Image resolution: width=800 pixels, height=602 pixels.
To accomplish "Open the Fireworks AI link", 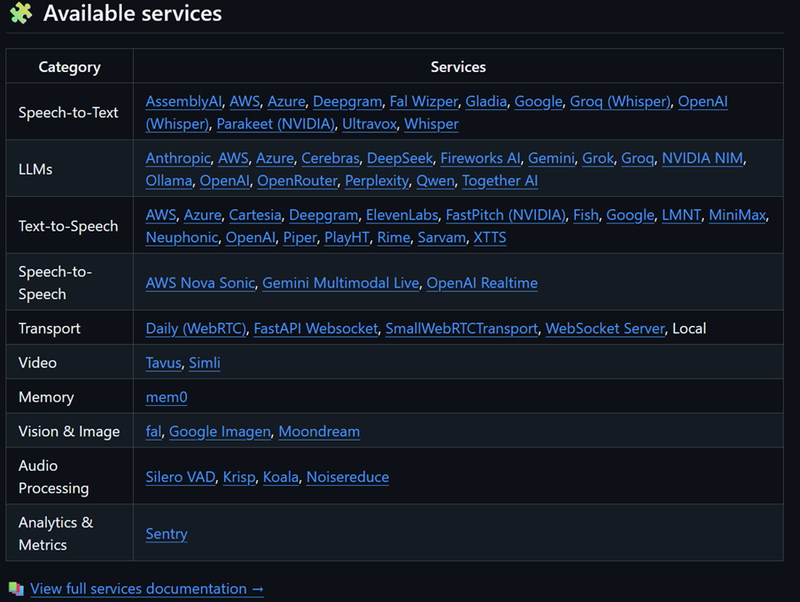I will (x=481, y=158).
